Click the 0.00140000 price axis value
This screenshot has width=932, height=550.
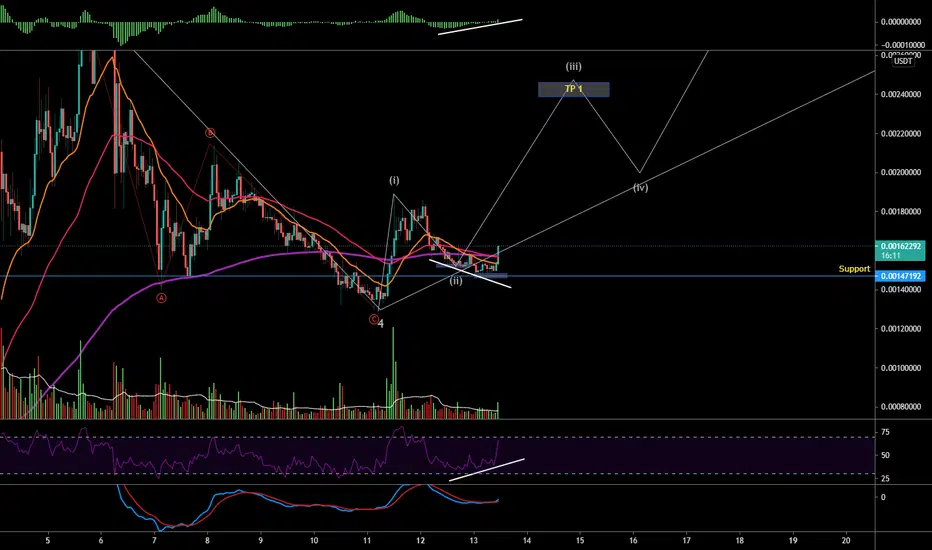(900, 290)
